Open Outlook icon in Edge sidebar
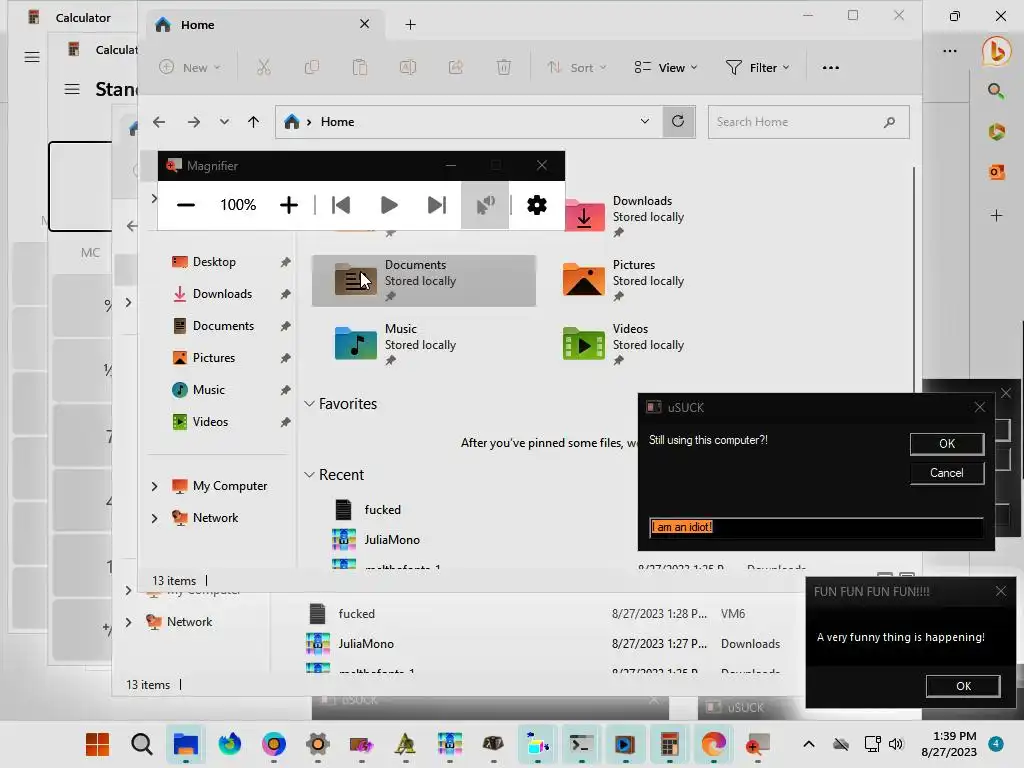1024x768 pixels. (996, 172)
